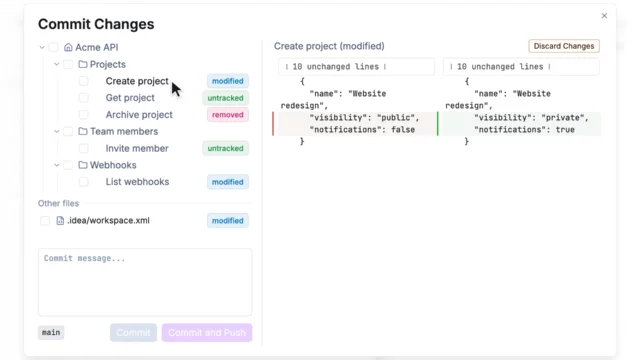Click the workspace.xml file icon
The width and height of the screenshot is (640, 360).
click(60, 220)
